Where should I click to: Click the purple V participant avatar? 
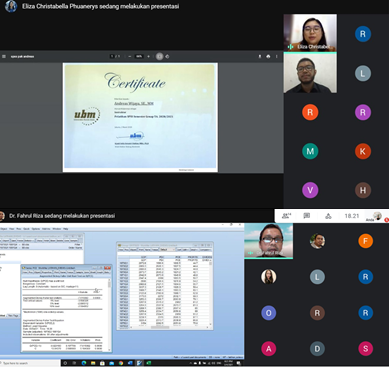310,190
